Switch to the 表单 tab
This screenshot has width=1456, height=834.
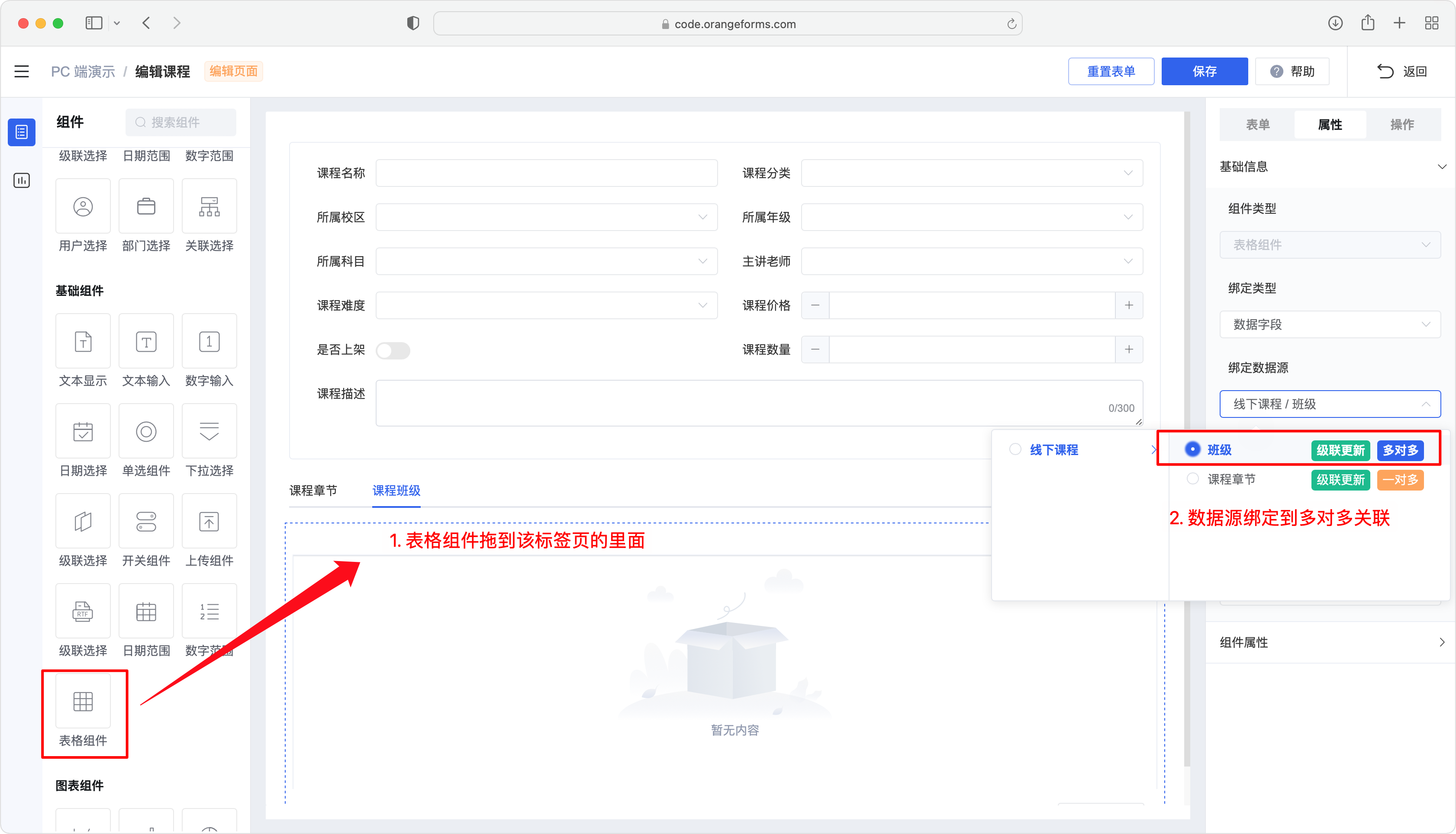[1258, 124]
